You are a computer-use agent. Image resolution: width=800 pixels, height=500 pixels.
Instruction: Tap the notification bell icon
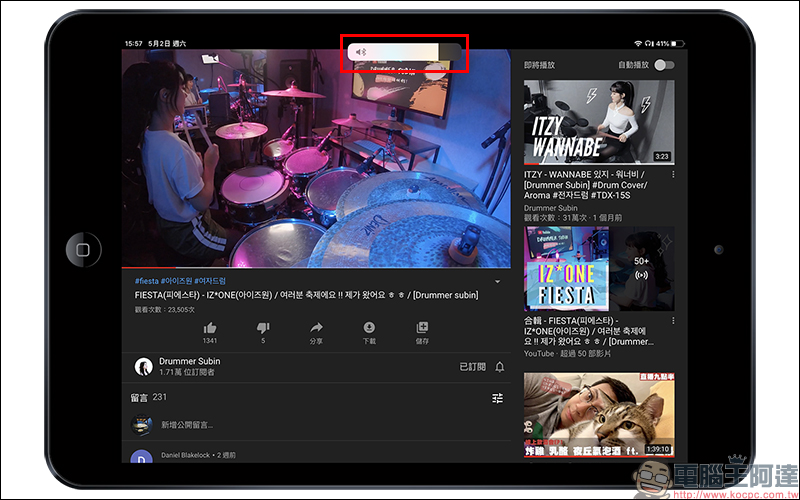pyautogui.click(x=499, y=367)
